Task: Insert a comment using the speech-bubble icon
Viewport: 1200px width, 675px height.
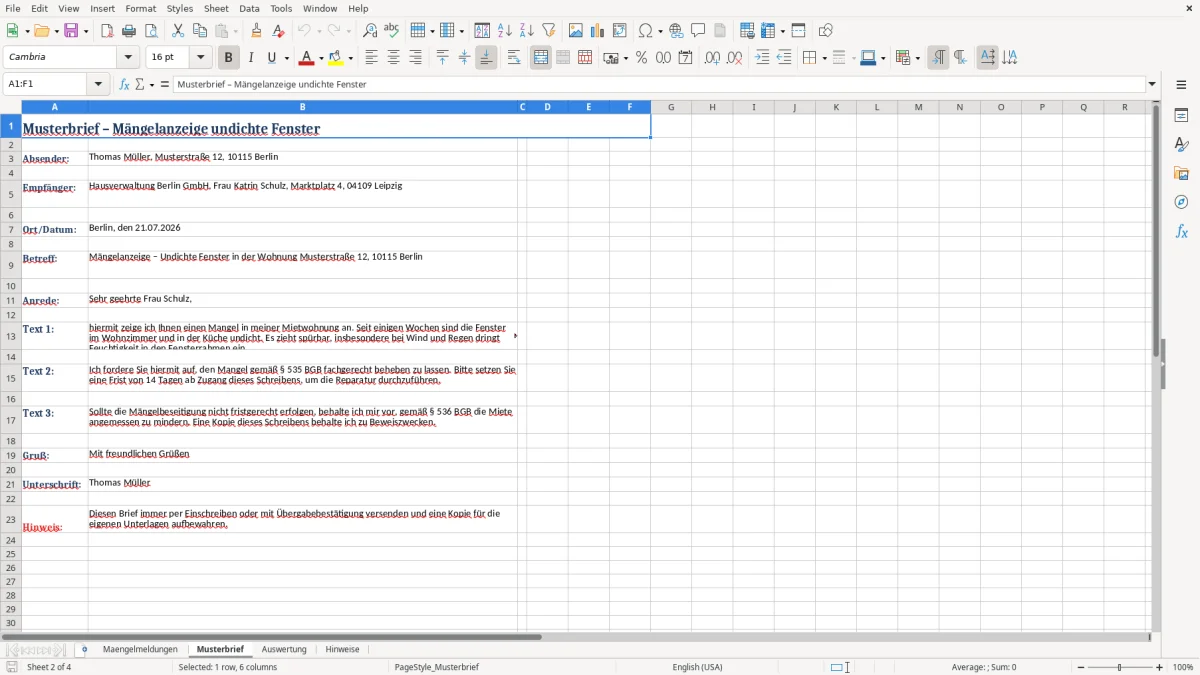Action: 698,31
